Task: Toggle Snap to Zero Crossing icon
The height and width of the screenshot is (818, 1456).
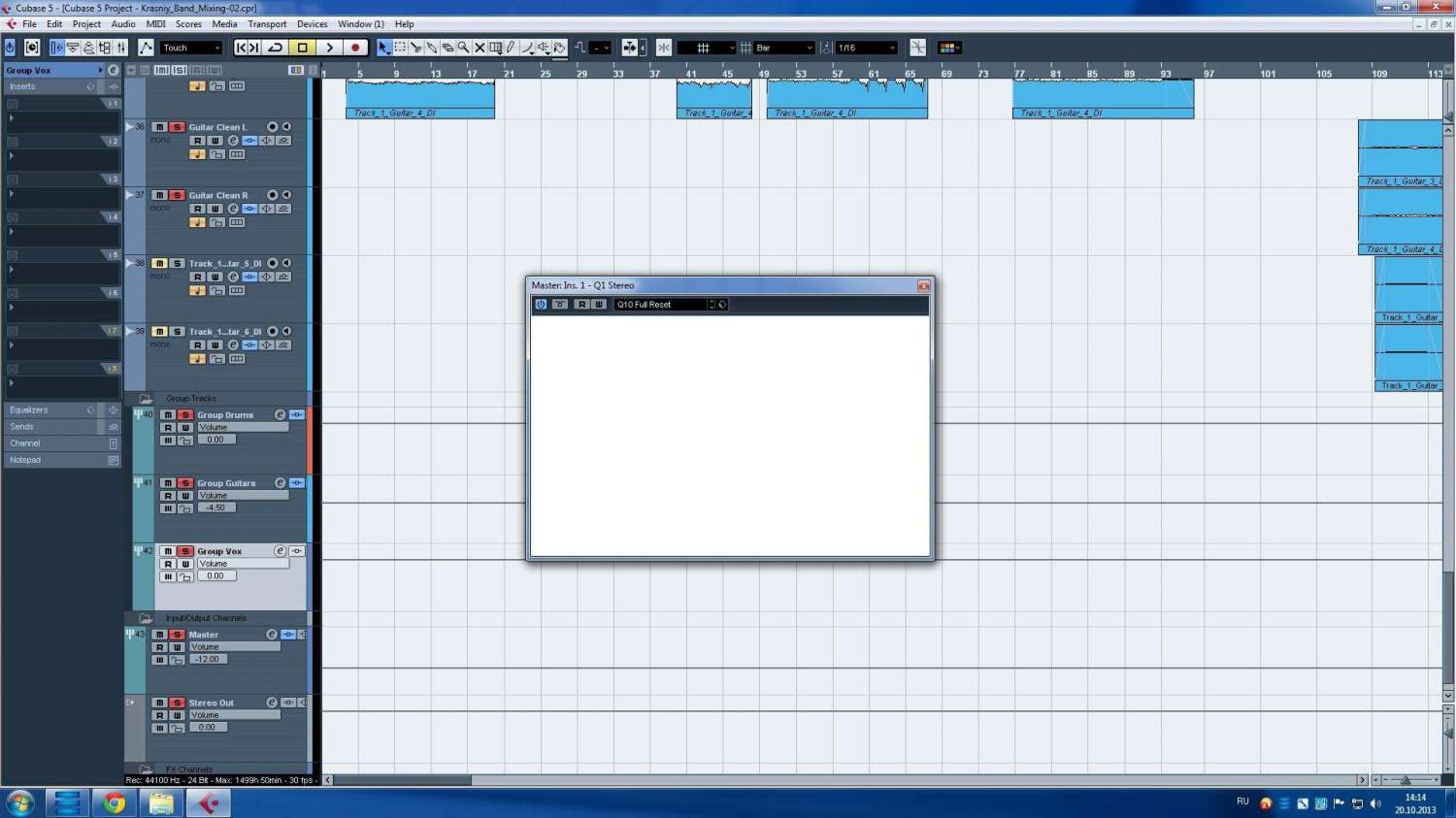Action: 918,48
